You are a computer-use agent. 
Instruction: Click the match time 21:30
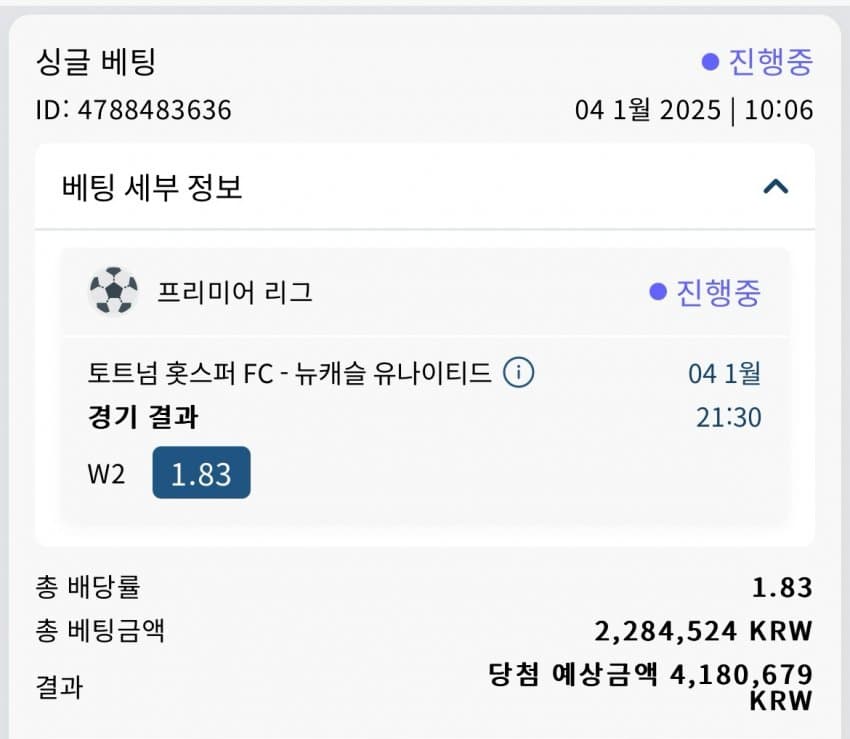tap(729, 417)
